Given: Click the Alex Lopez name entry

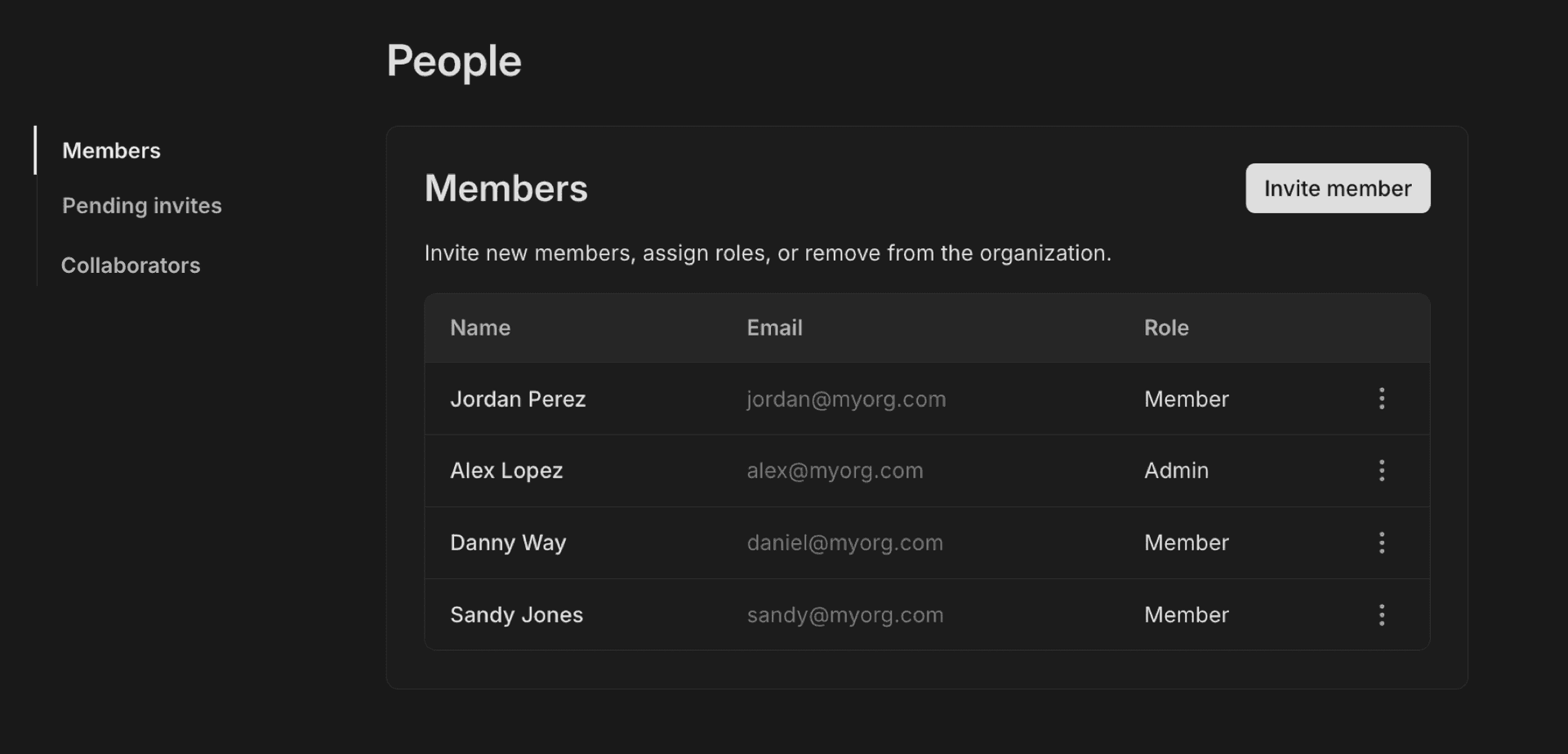Looking at the screenshot, I should (x=506, y=471).
